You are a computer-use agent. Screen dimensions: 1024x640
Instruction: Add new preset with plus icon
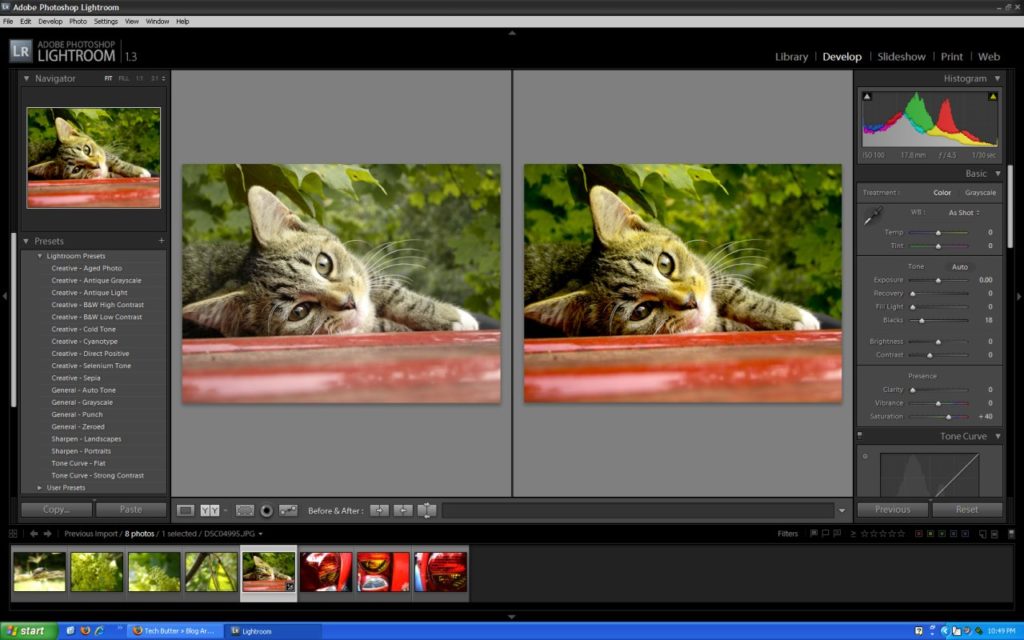(161, 241)
